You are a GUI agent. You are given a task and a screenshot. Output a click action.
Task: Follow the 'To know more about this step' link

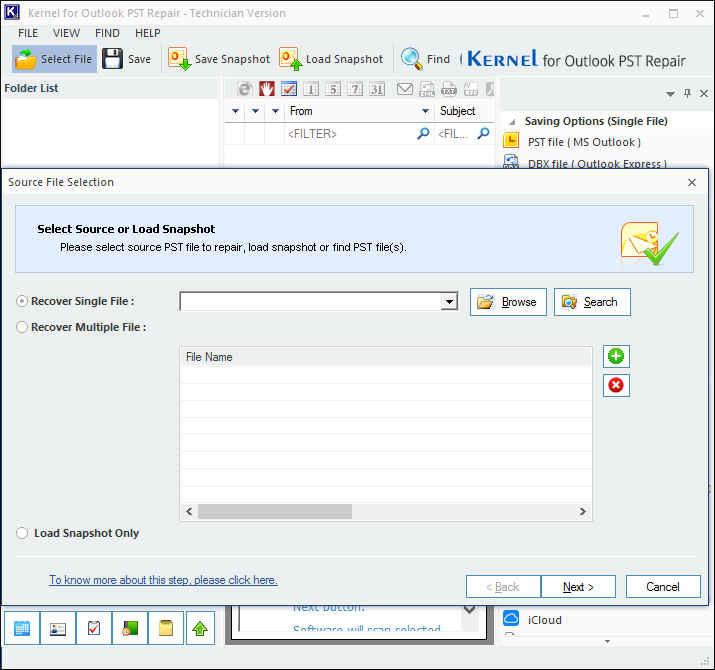click(163, 580)
